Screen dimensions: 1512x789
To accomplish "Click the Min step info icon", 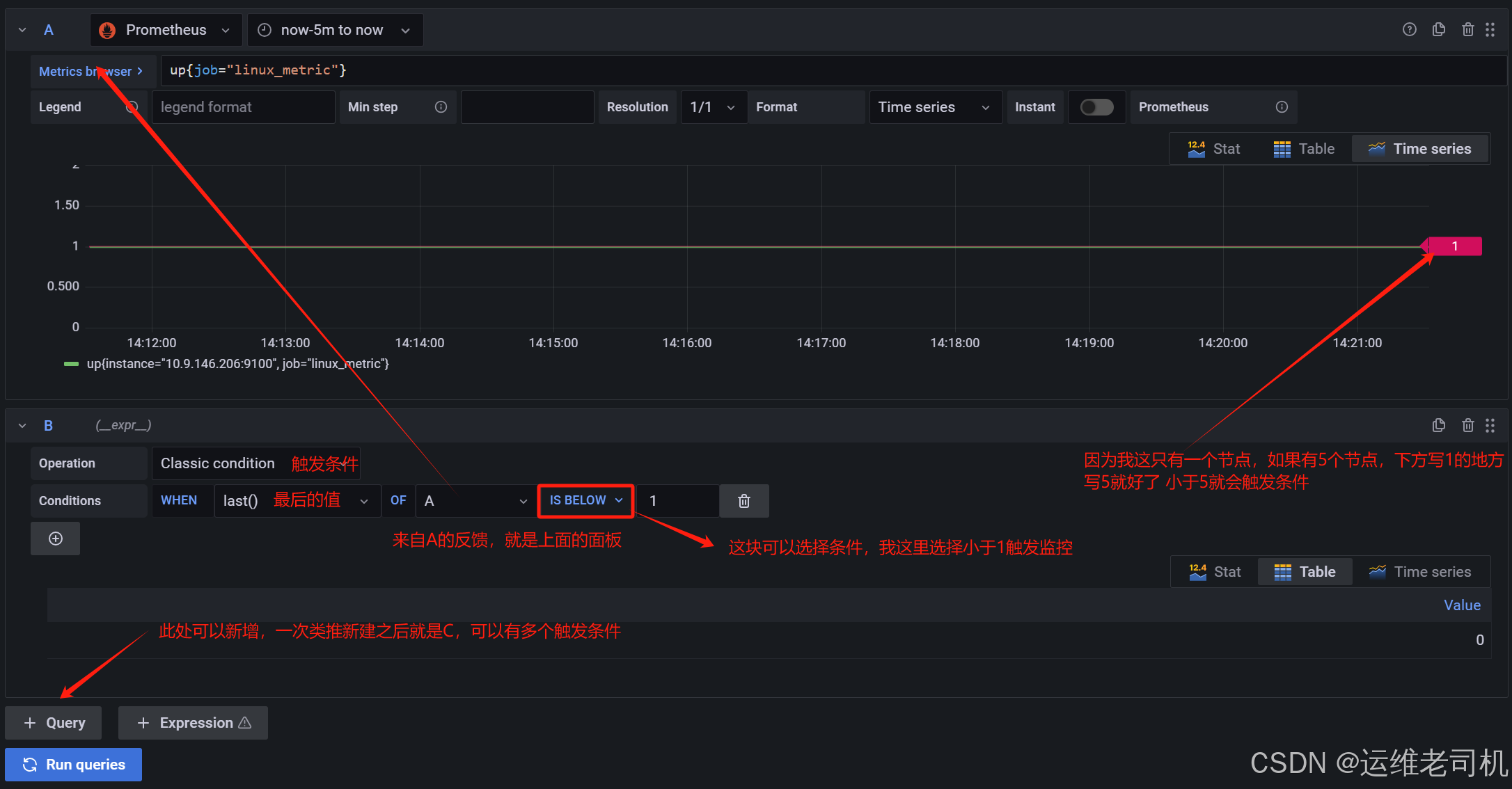I will pyautogui.click(x=441, y=106).
